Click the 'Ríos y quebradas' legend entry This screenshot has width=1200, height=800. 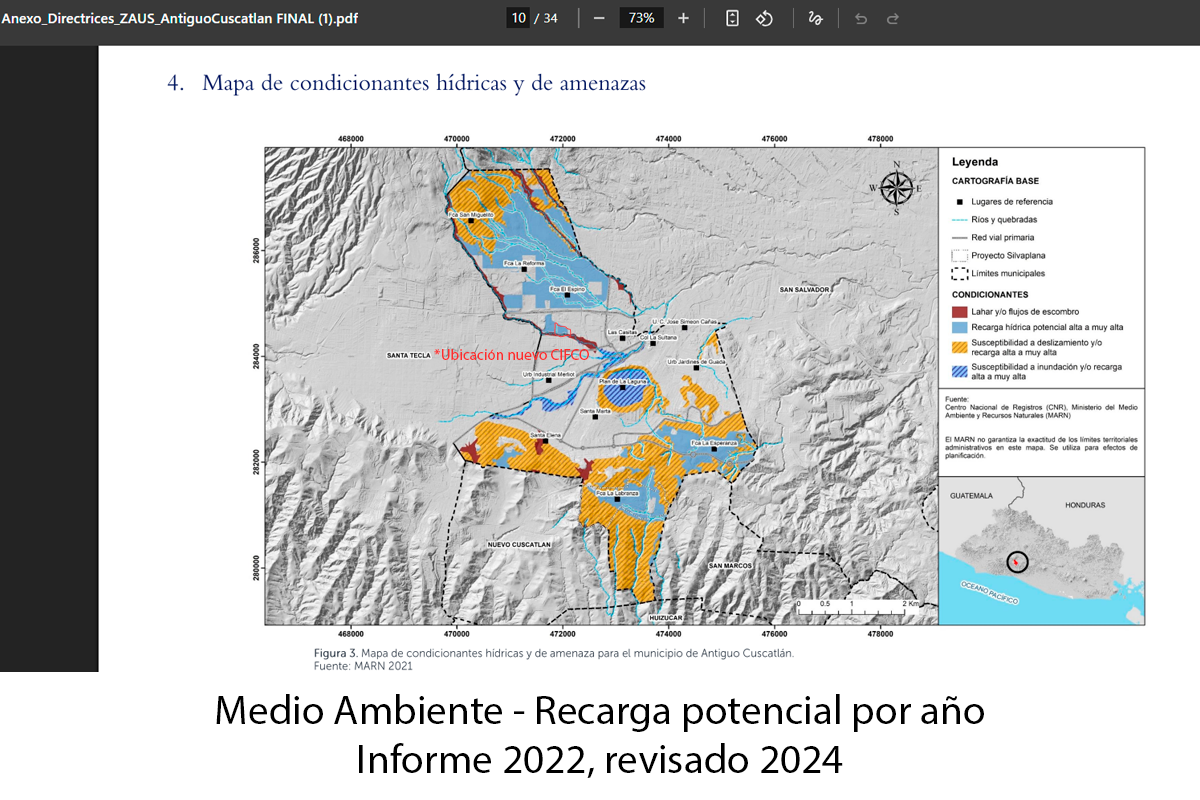1004,219
